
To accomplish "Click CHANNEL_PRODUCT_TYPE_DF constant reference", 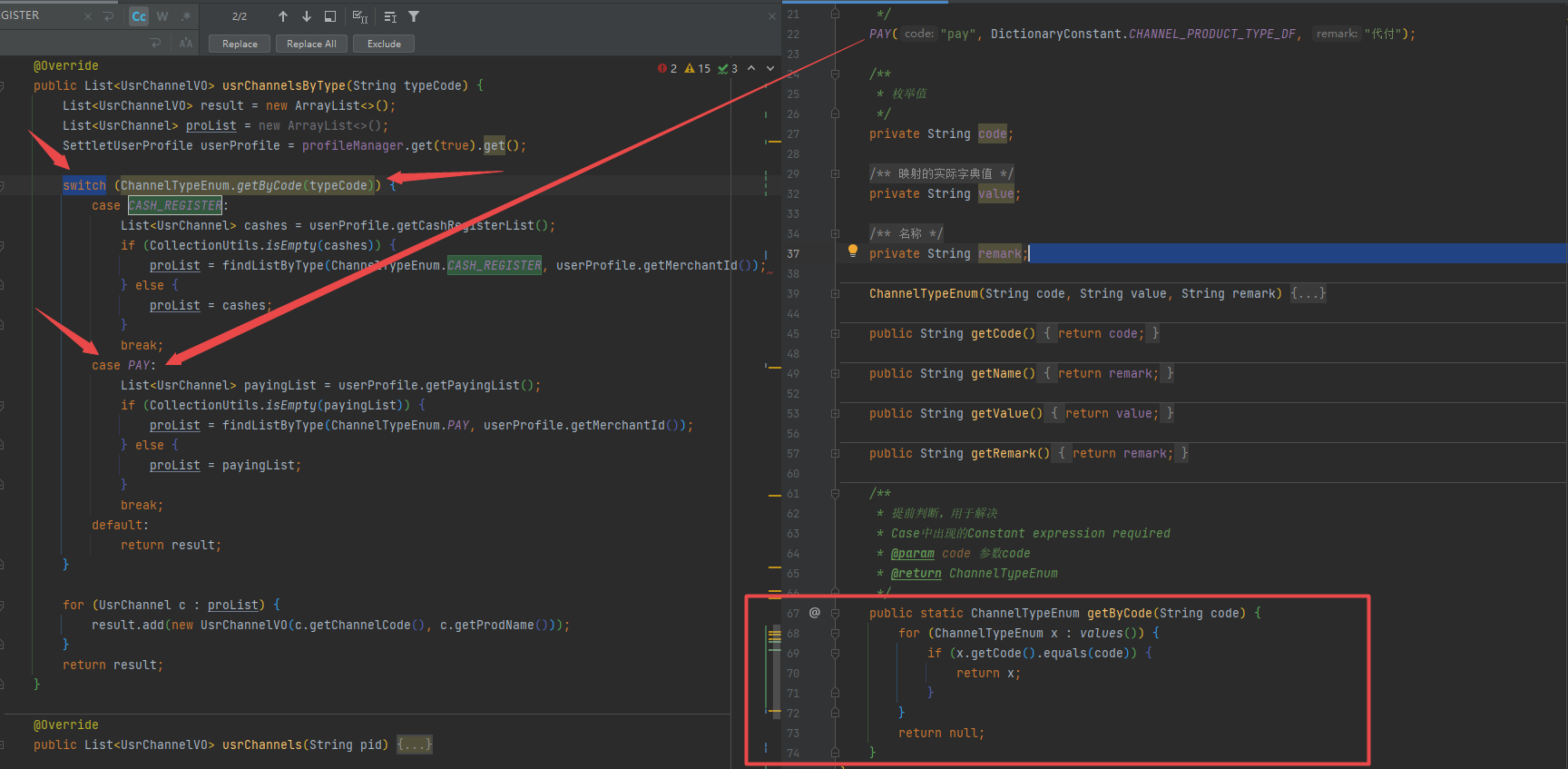I will click(1212, 34).
